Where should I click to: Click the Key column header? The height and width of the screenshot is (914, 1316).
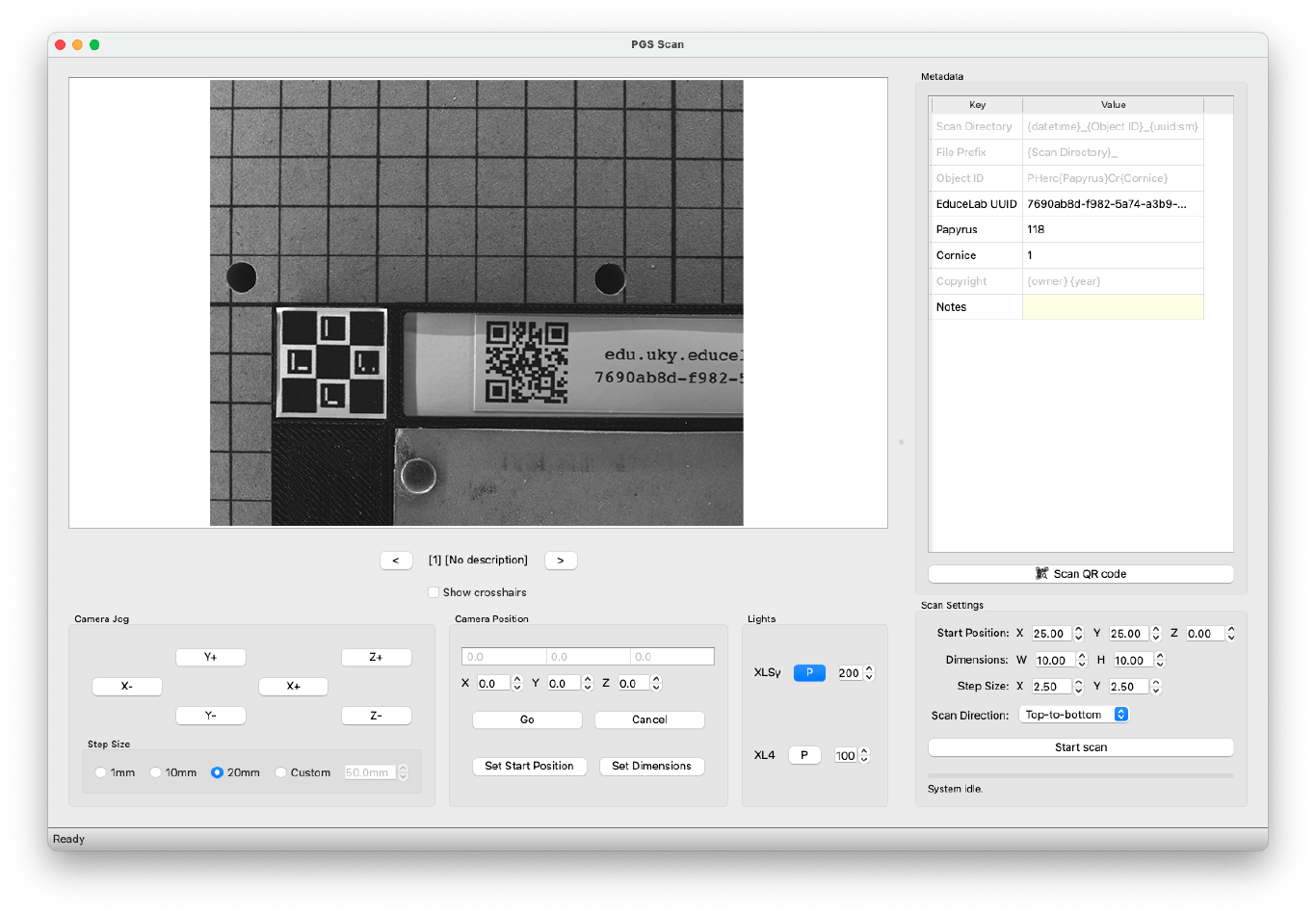pyautogui.click(x=977, y=105)
